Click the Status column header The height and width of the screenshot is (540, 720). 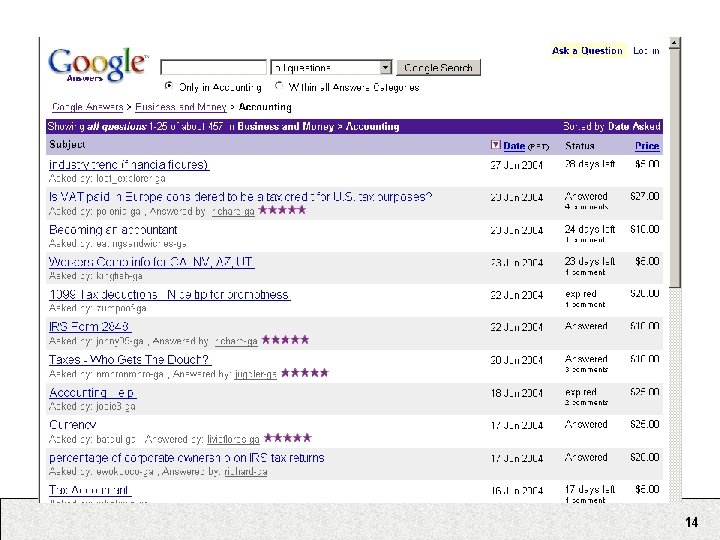click(x=579, y=146)
